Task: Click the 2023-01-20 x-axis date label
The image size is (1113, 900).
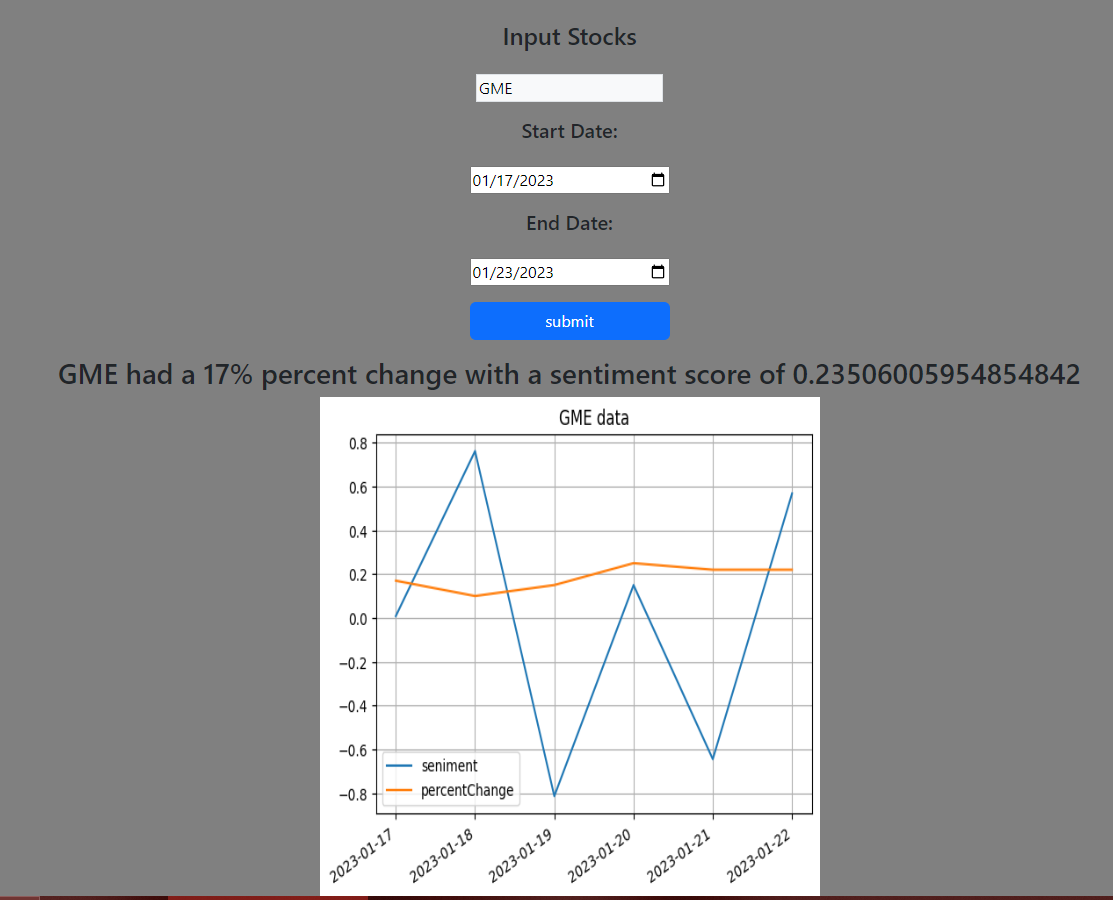Action: tap(599, 856)
